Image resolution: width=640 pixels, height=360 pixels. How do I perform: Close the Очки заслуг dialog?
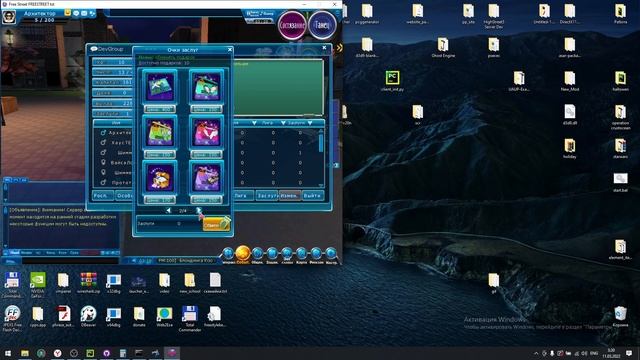(x=230, y=49)
